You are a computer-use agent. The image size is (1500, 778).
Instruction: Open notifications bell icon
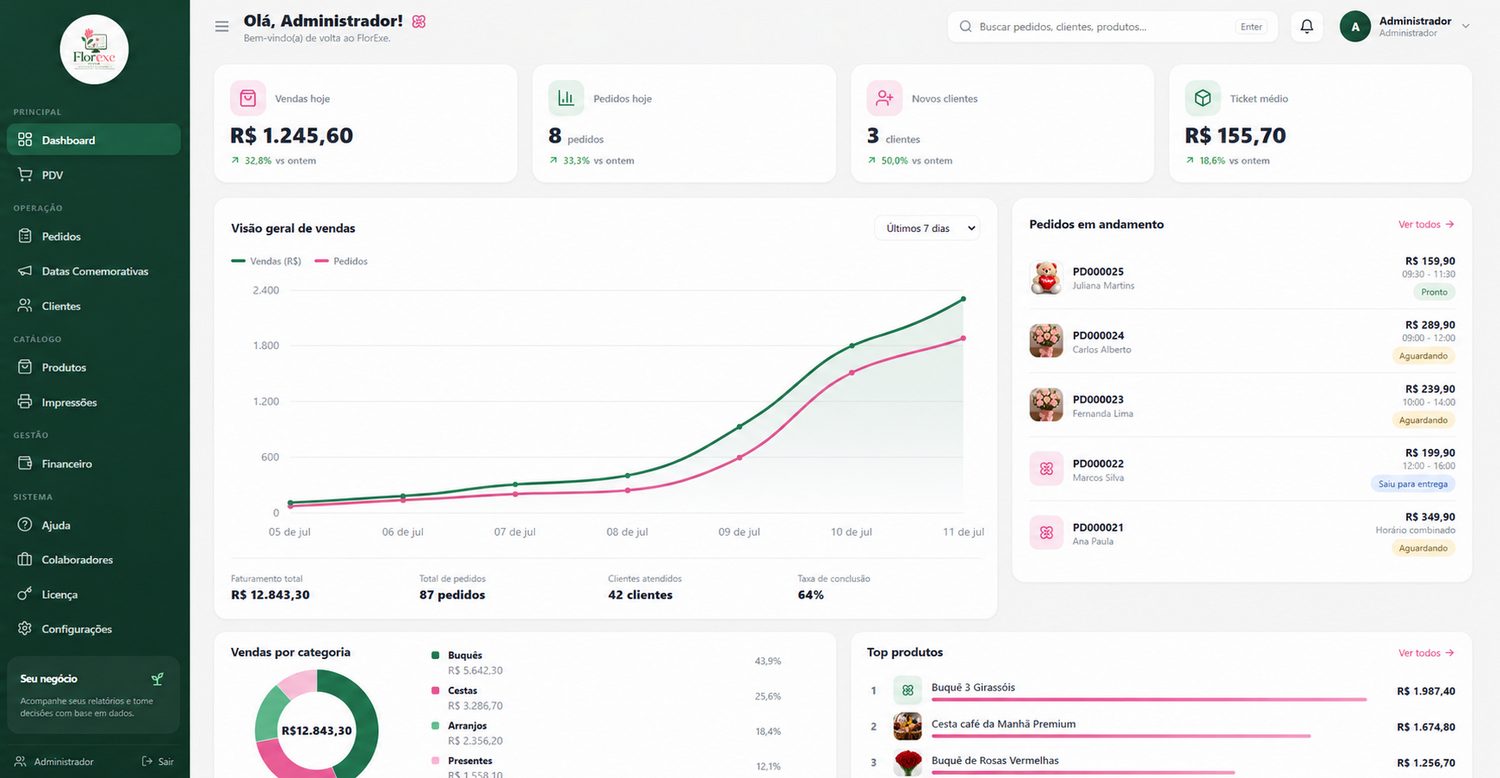[1306, 27]
